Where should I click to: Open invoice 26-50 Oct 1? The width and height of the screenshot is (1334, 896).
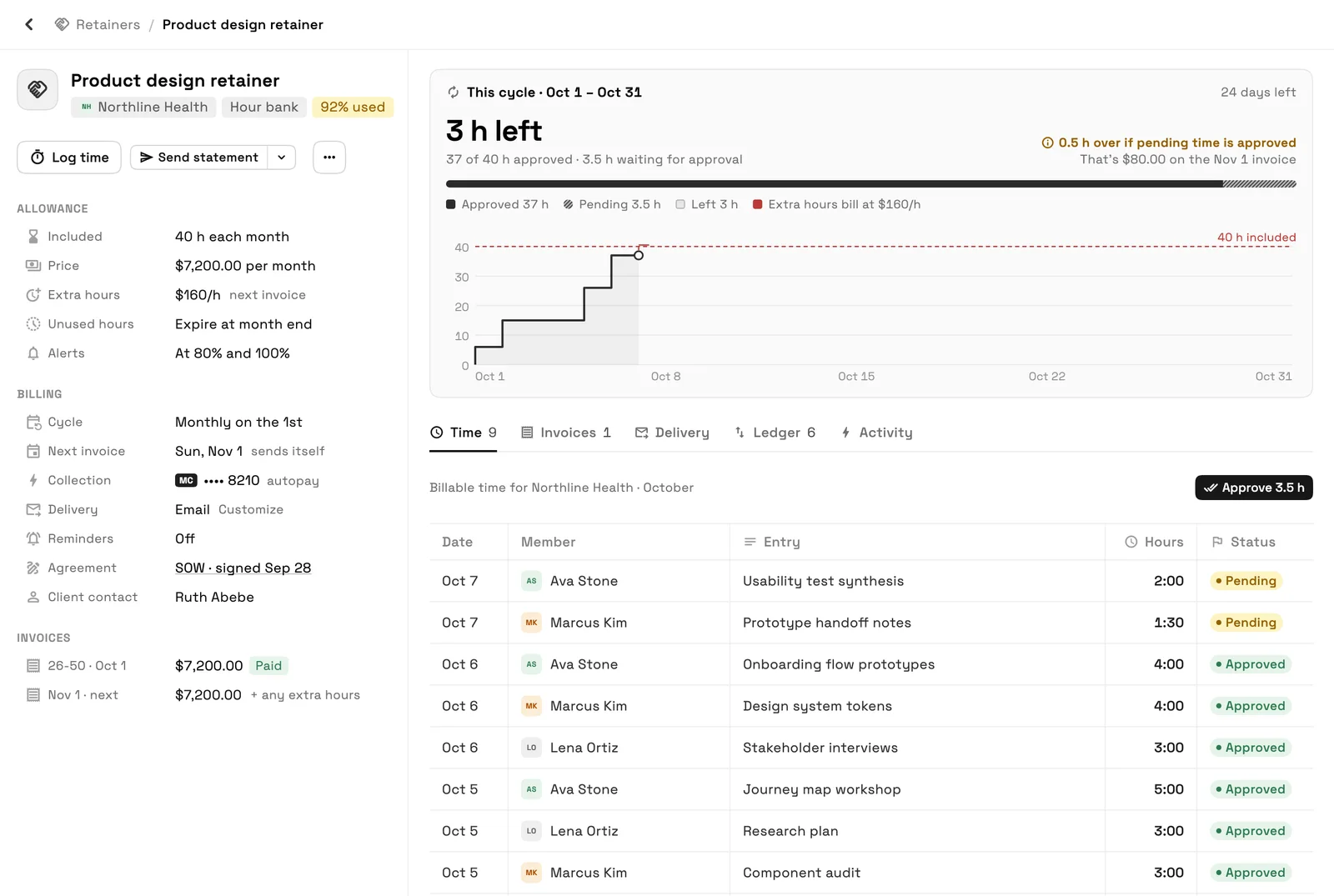pos(204,666)
